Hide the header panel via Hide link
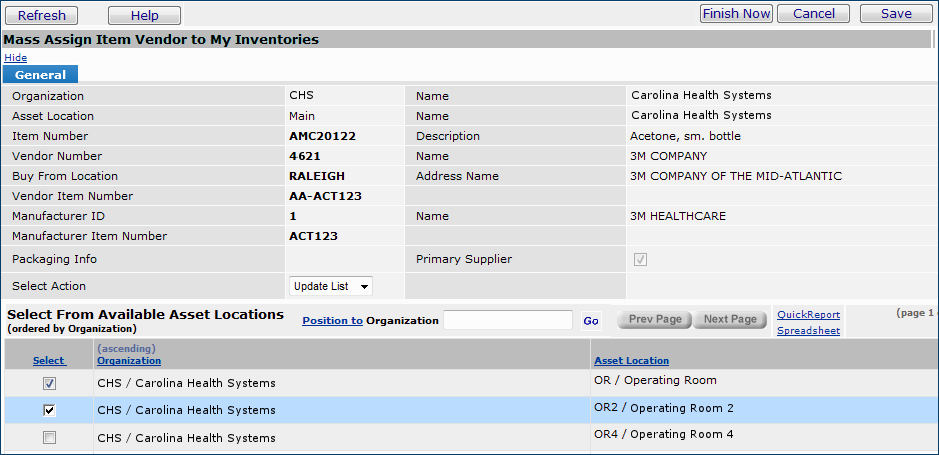Viewport: 939px width, 455px height. (x=15, y=58)
